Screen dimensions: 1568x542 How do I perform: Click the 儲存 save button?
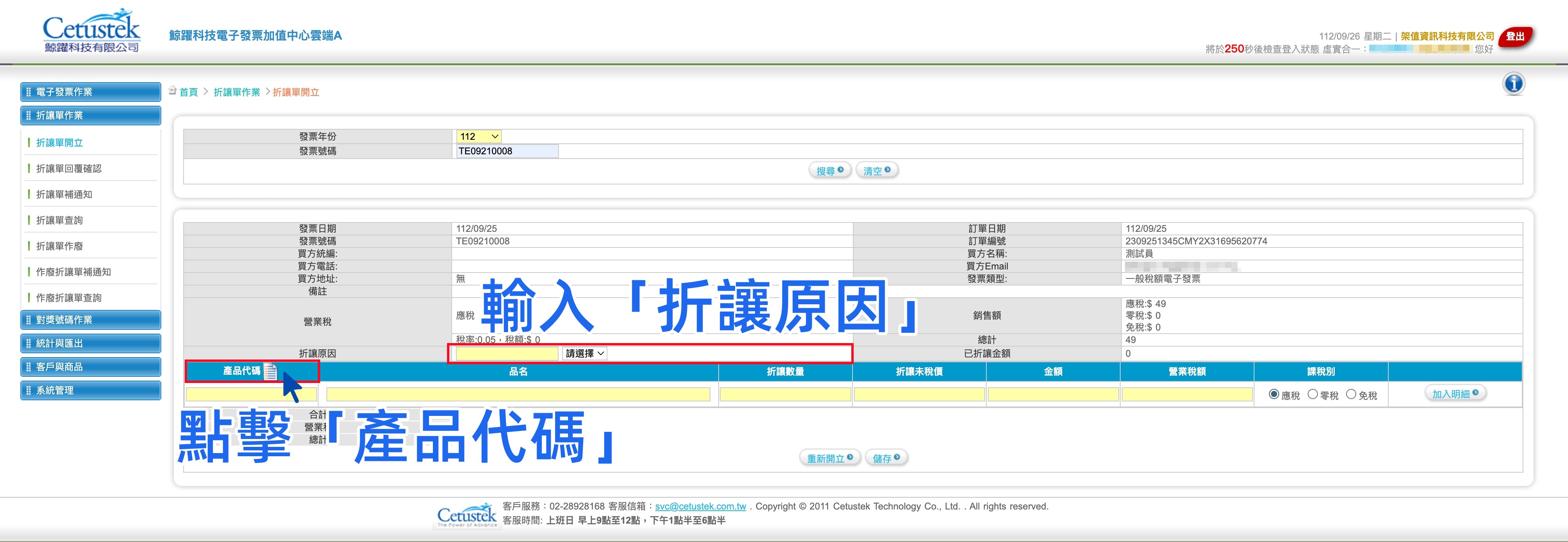coord(886,458)
